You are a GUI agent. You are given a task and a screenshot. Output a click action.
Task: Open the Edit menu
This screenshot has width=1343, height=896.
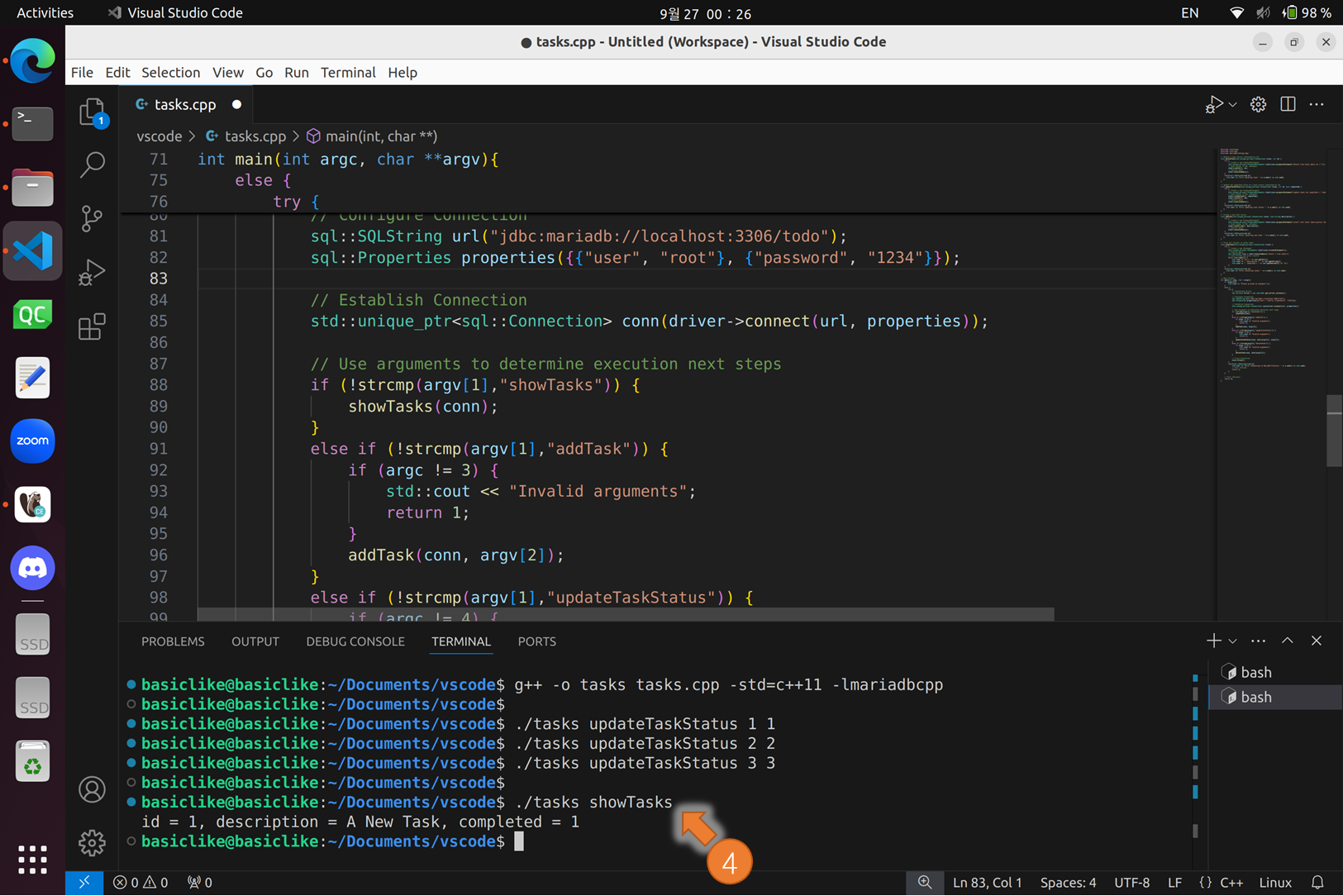(x=117, y=73)
